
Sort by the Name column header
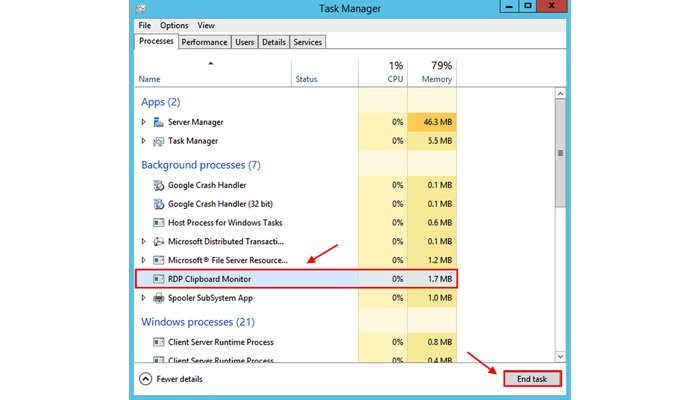tap(213, 72)
